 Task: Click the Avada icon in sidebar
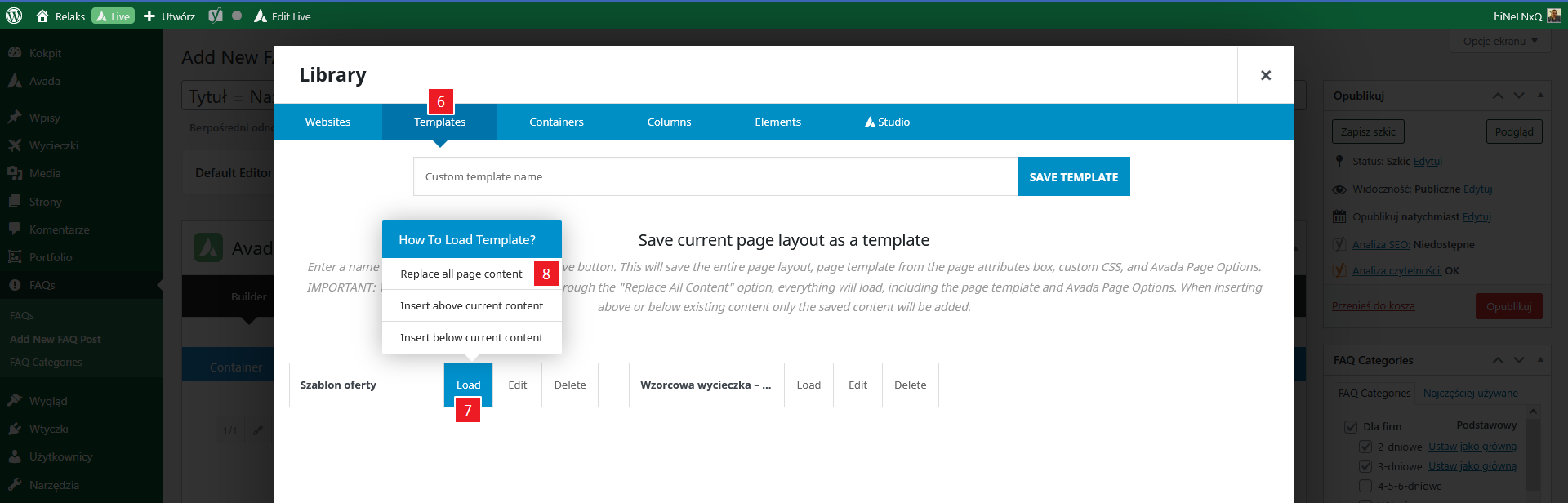(15, 81)
